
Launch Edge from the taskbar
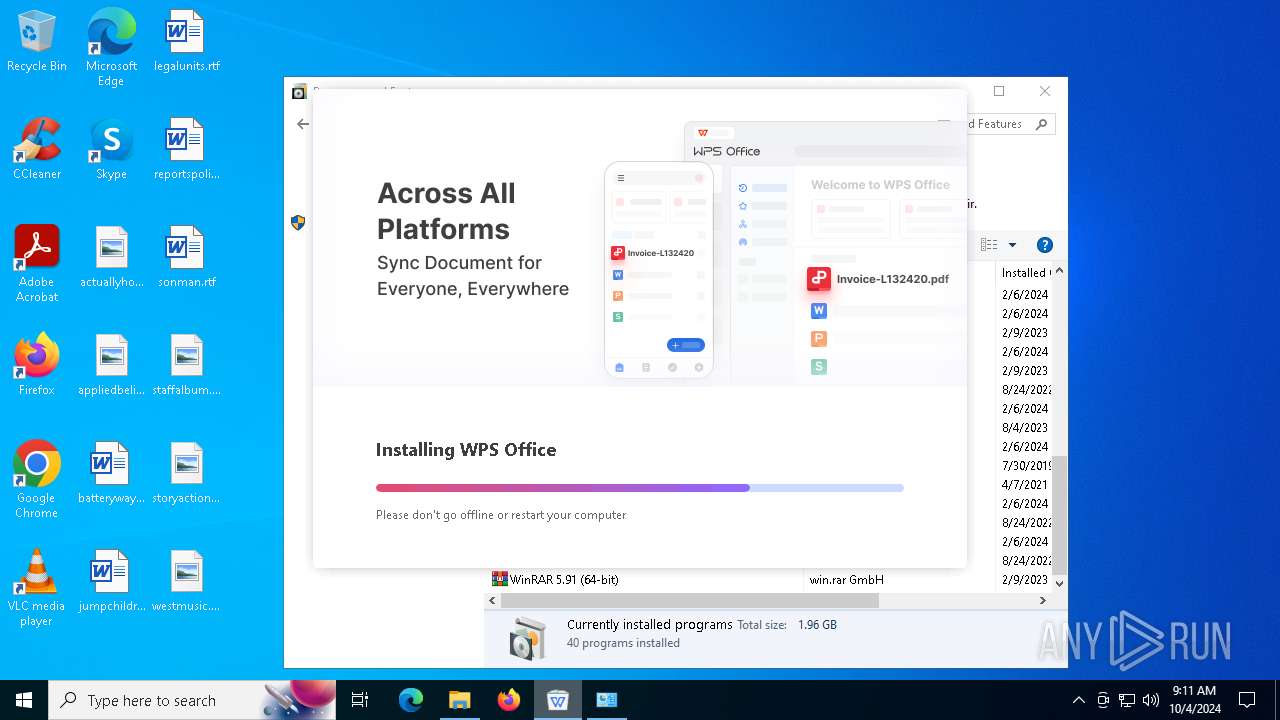[411, 700]
